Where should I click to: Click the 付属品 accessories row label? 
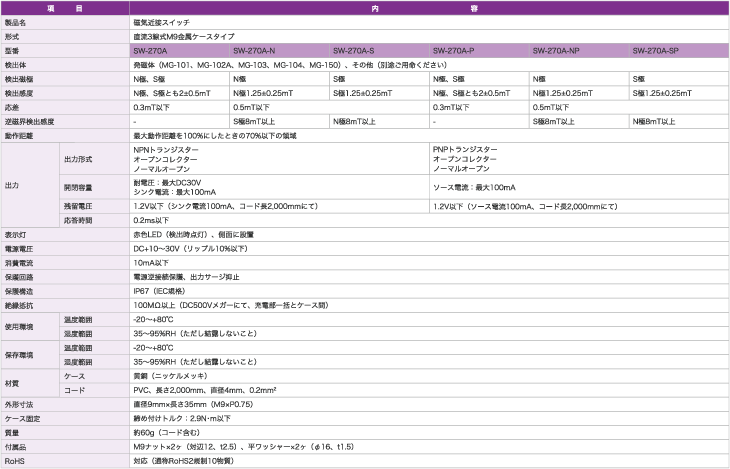coord(16,447)
